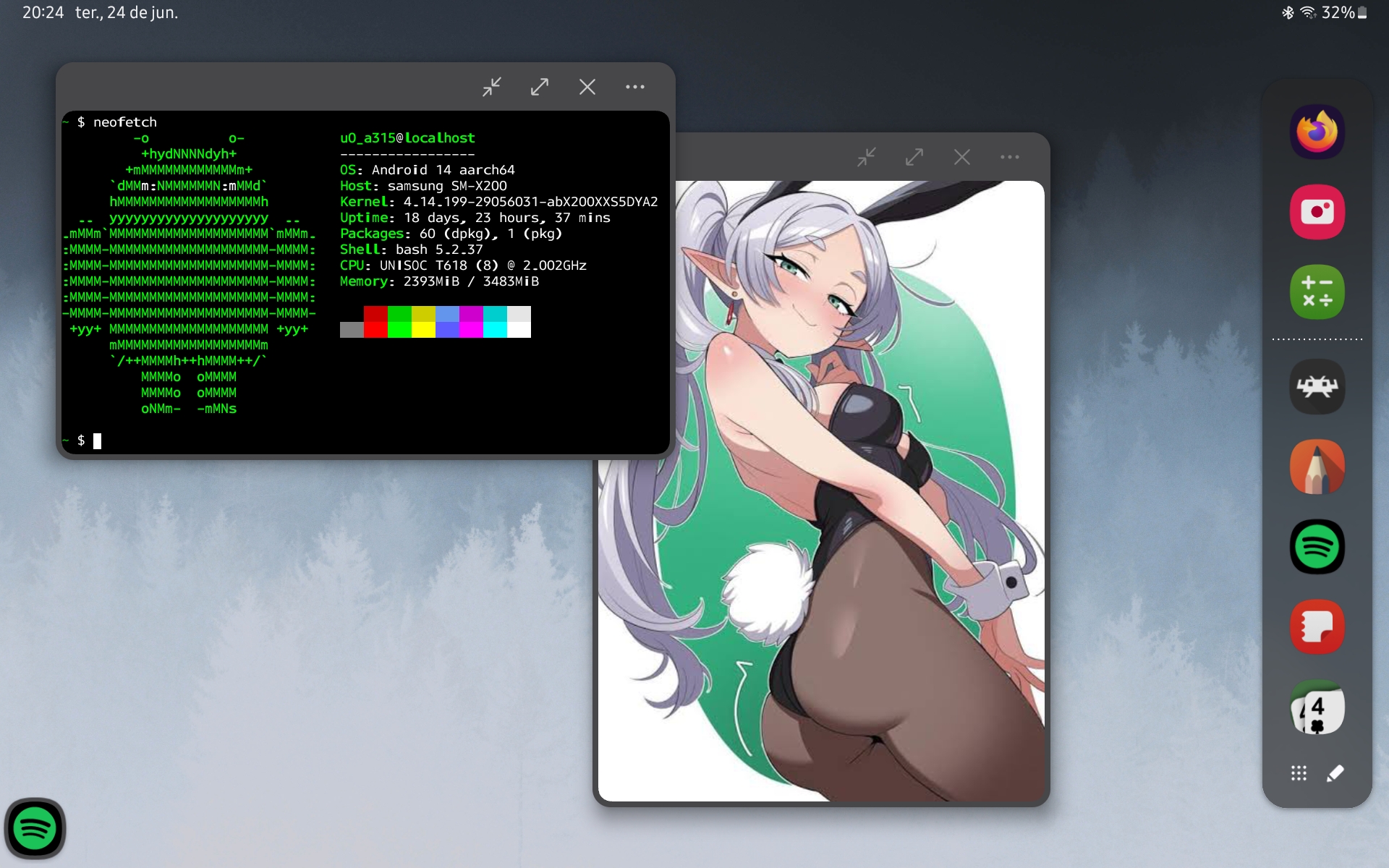Viewport: 1389px width, 868px height.
Task: Minimize the image viewer window
Action: pos(867,157)
